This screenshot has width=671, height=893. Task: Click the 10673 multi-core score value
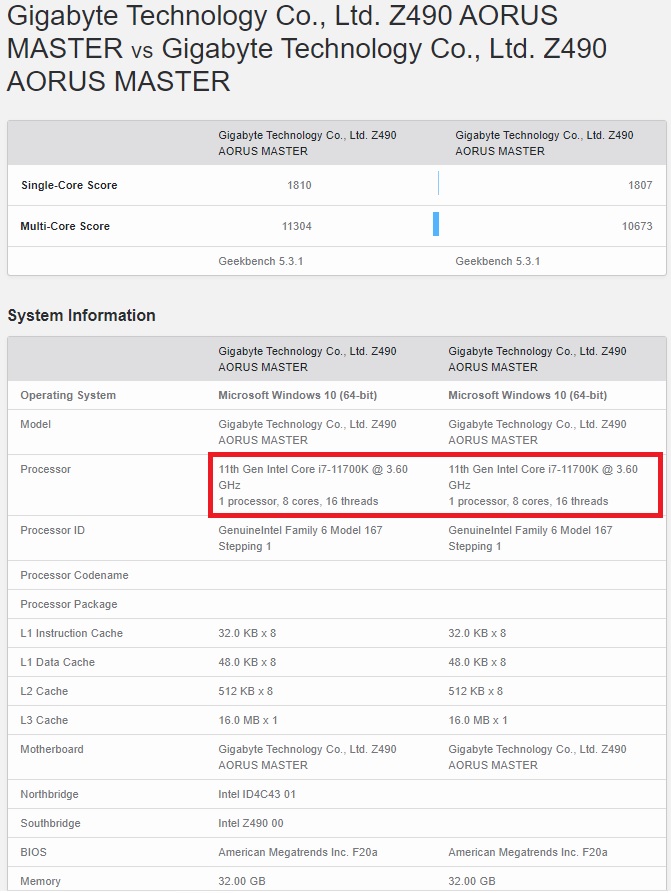click(636, 226)
